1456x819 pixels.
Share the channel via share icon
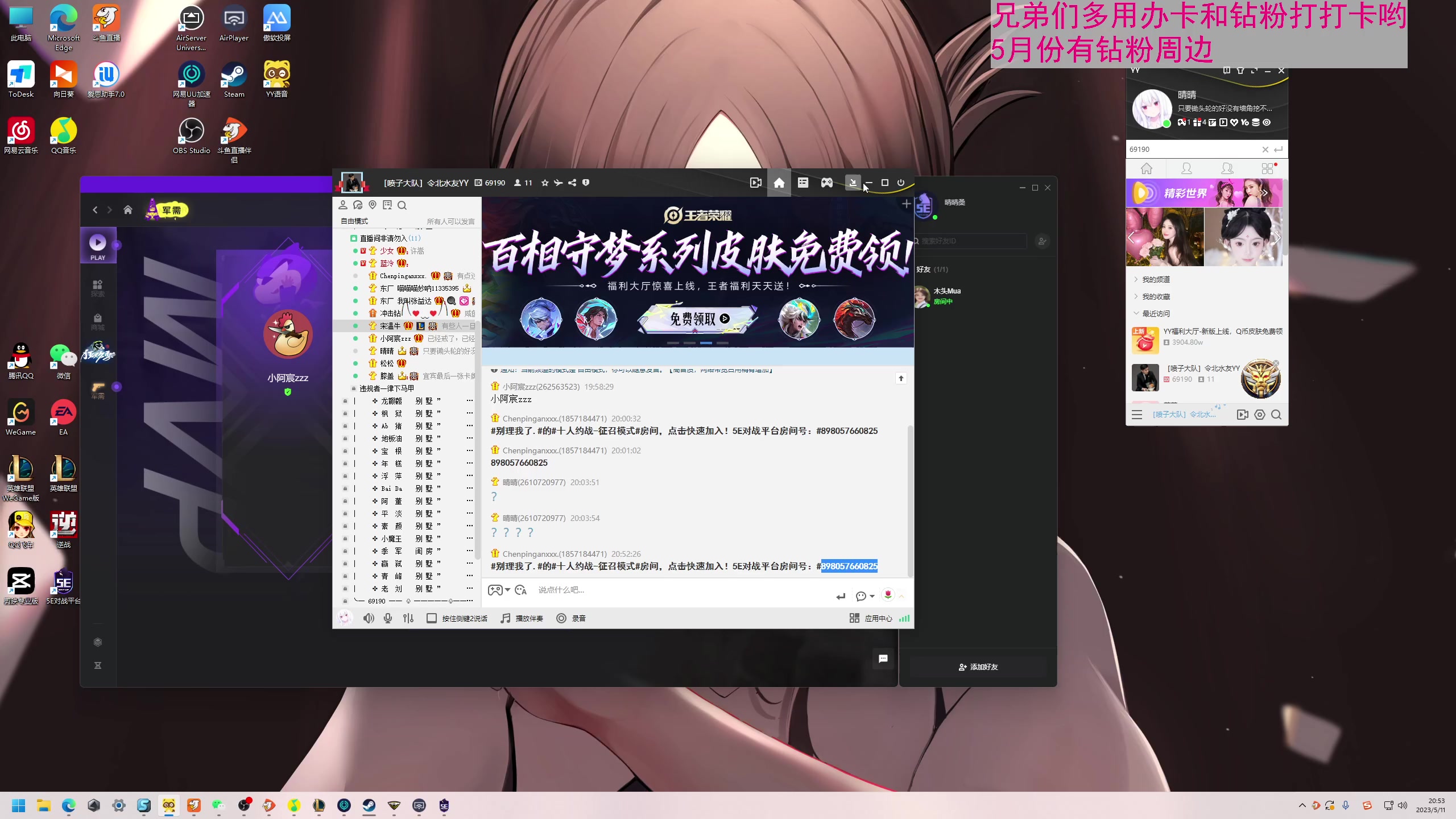[x=572, y=183]
